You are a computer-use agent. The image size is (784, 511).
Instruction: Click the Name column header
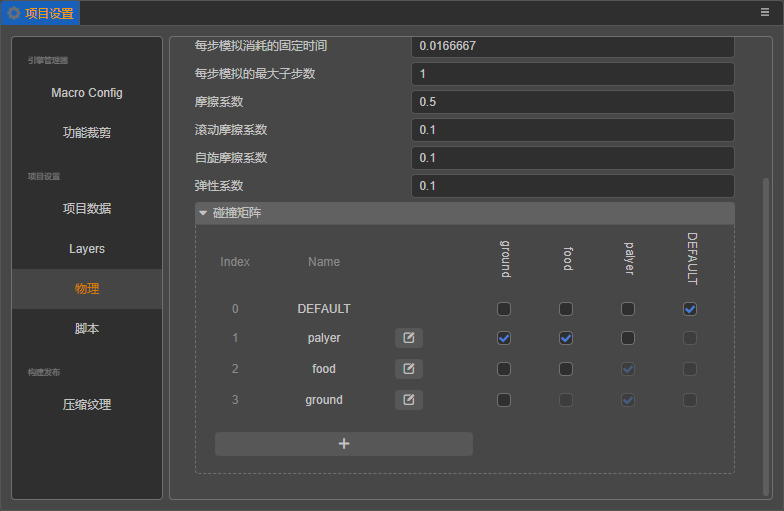point(324,262)
